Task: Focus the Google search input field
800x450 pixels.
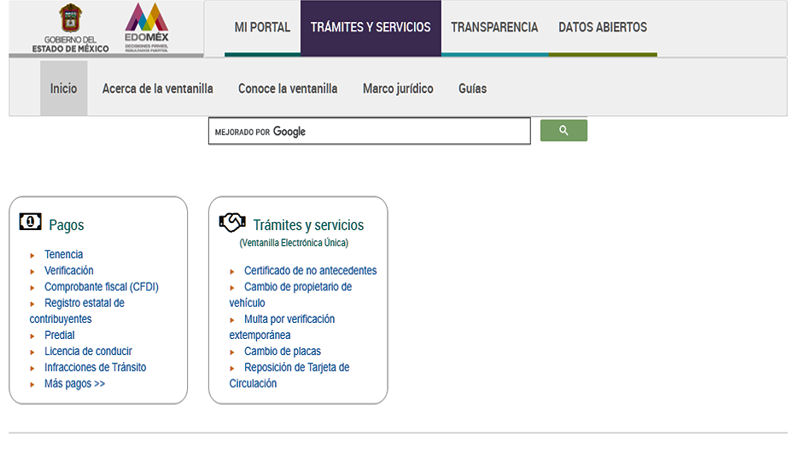Action: [x=369, y=131]
